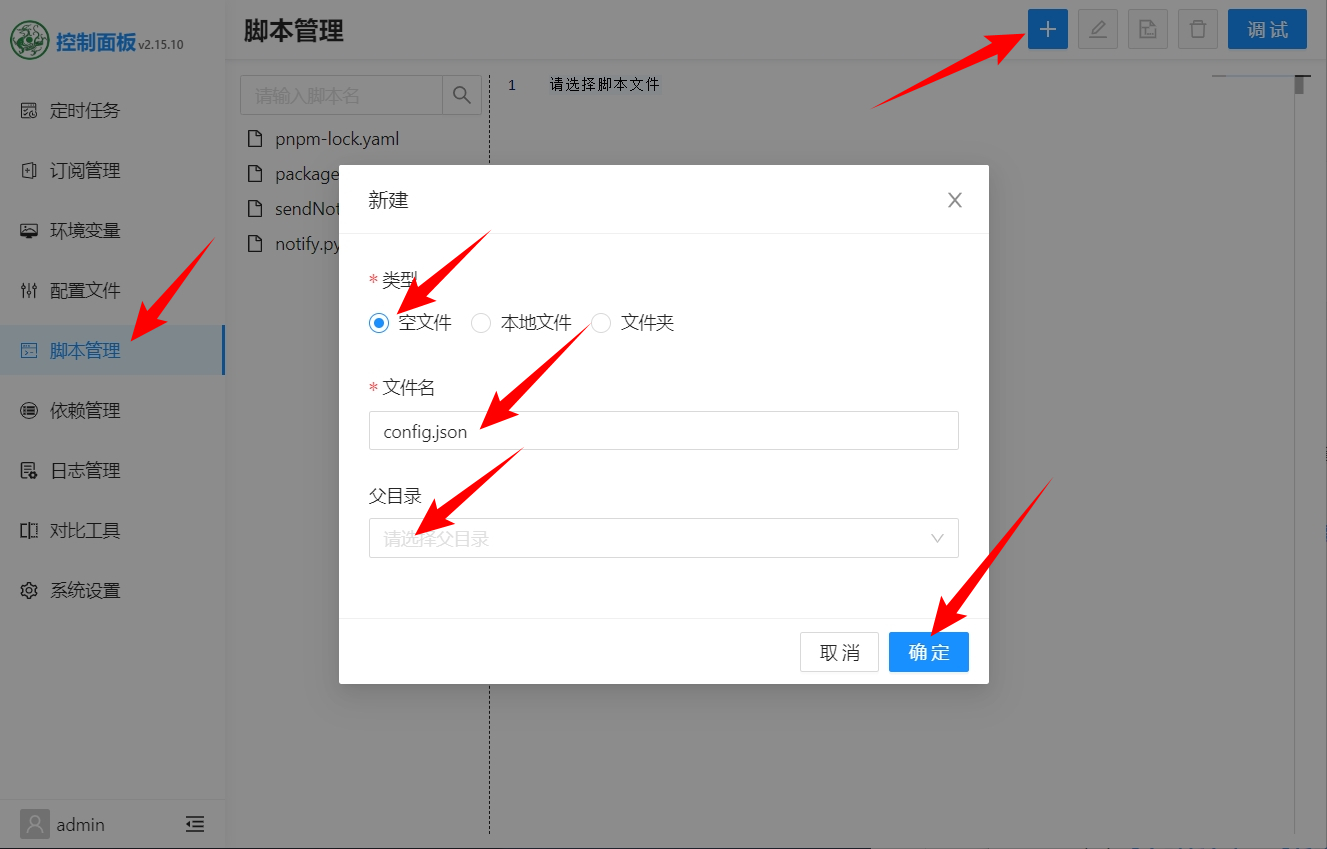Confirm creation with the 确定 button

928,651
